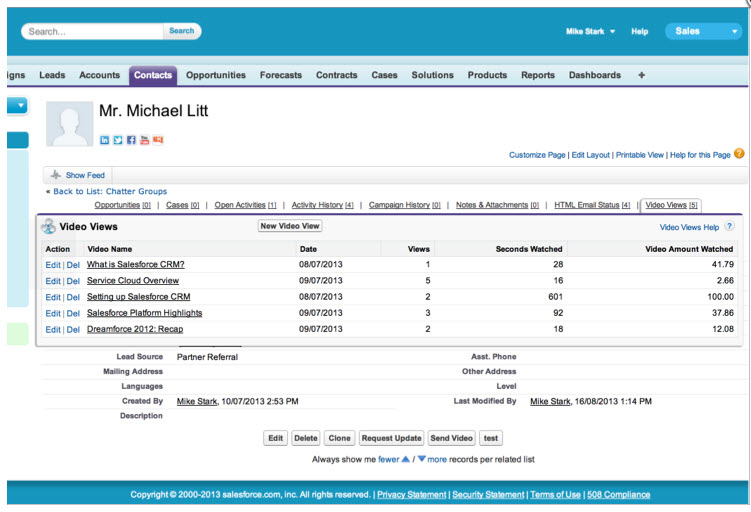
Task: Go to the Forecasts tab
Action: tap(281, 75)
